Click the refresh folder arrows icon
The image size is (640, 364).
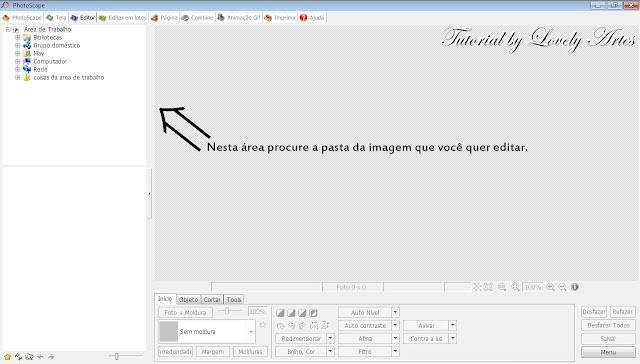(x=18, y=357)
